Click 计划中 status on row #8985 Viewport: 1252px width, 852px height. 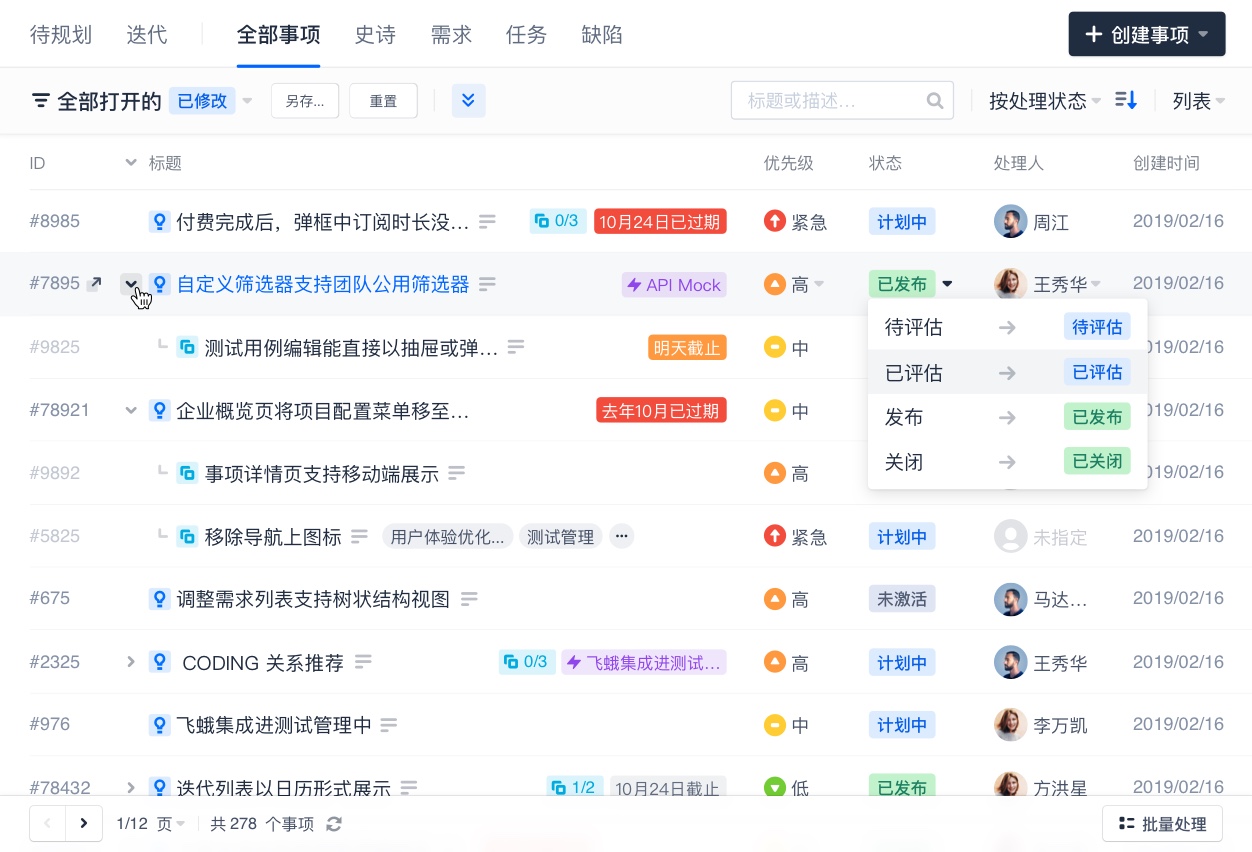click(902, 222)
